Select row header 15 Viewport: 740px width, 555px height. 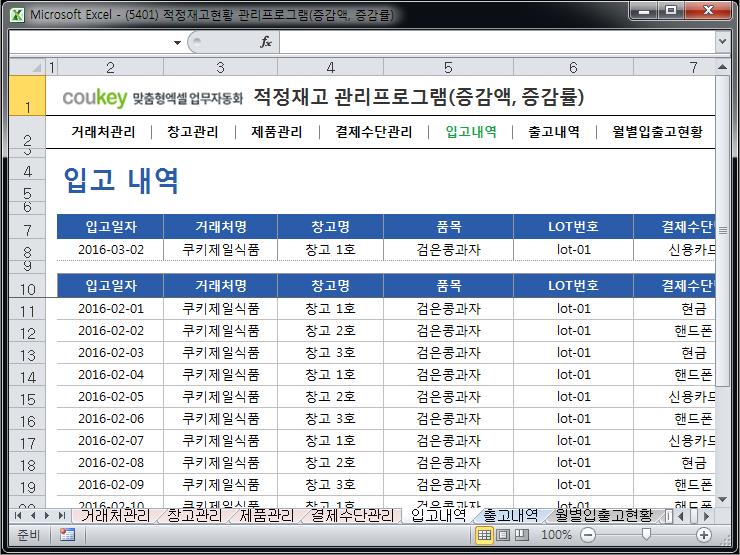click(x=27, y=399)
